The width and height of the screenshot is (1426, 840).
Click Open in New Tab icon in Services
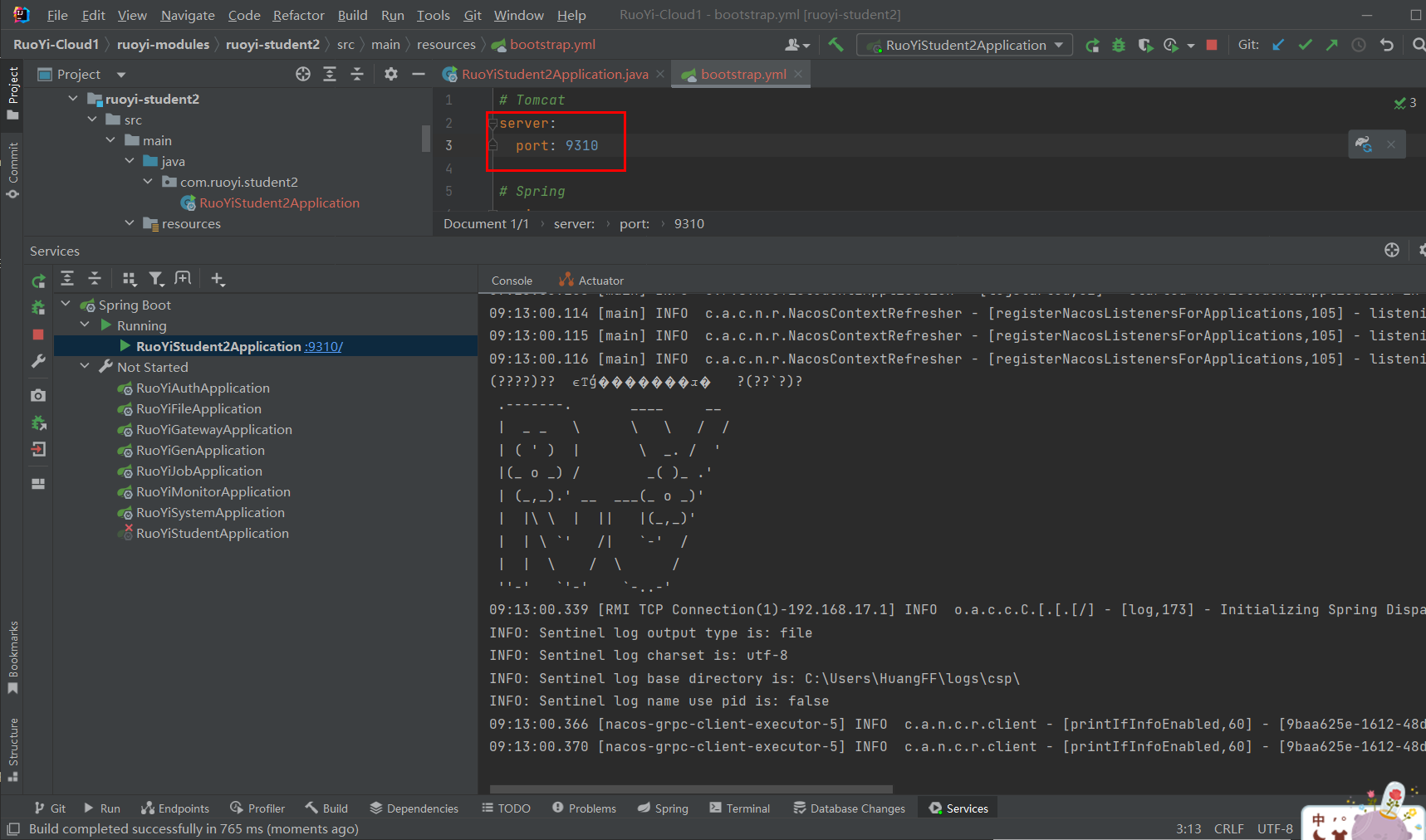coord(183,279)
